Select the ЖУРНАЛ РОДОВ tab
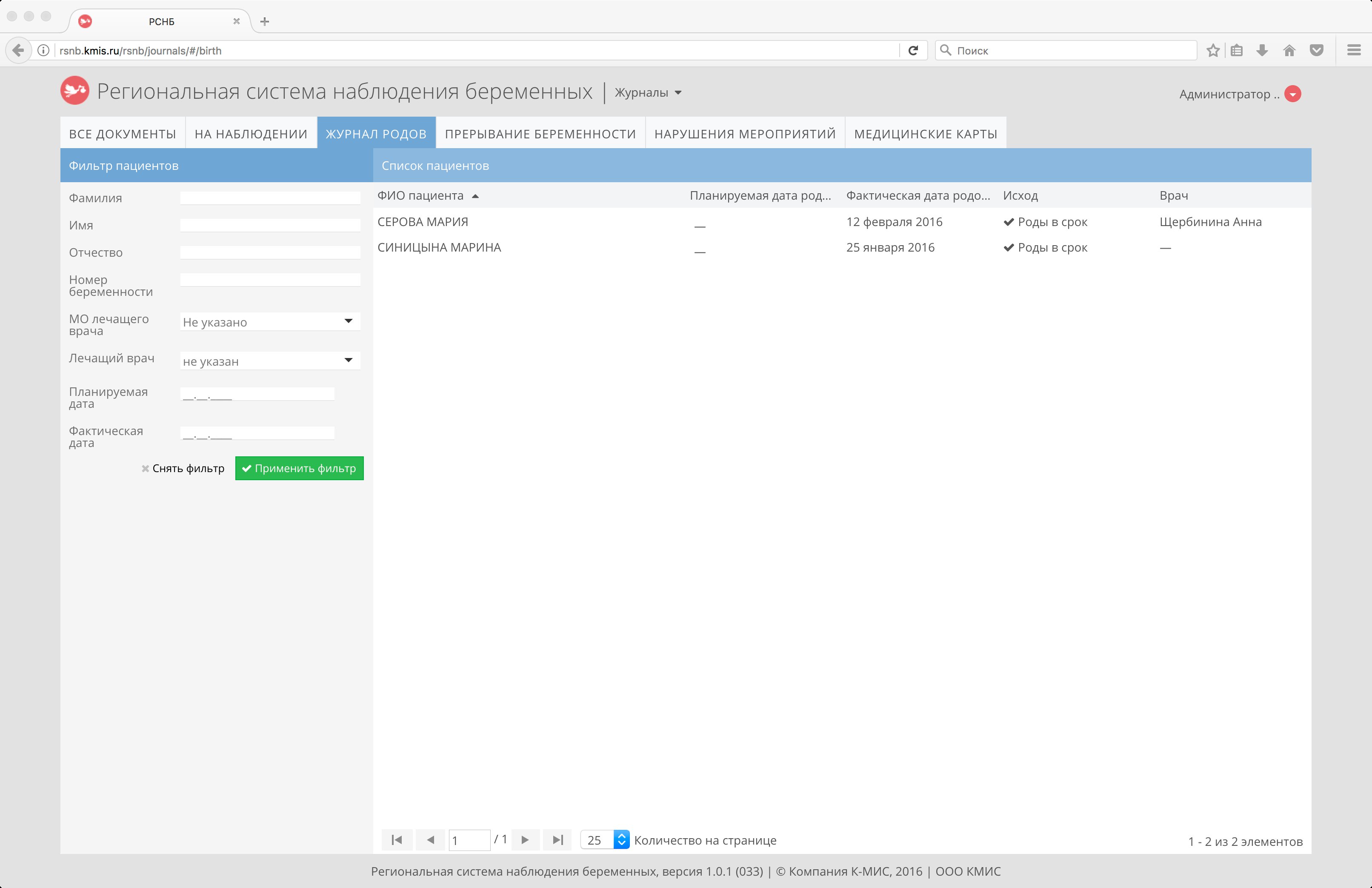This screenshot has width=1372, height=888. (376, 133)
